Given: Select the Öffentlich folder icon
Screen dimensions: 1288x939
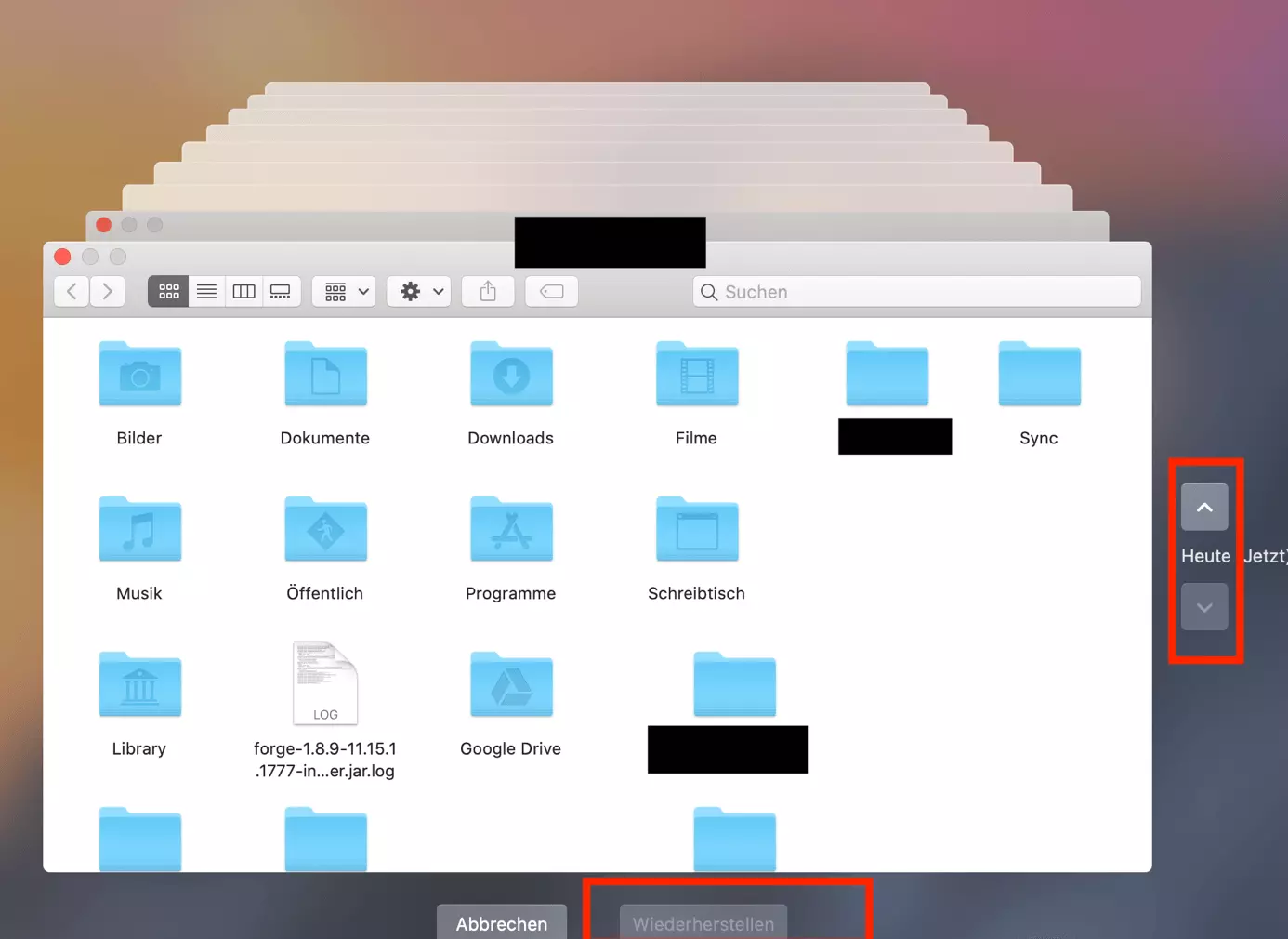Looking at the screenshot, I should pyautogui.click(x=325, y=529).
